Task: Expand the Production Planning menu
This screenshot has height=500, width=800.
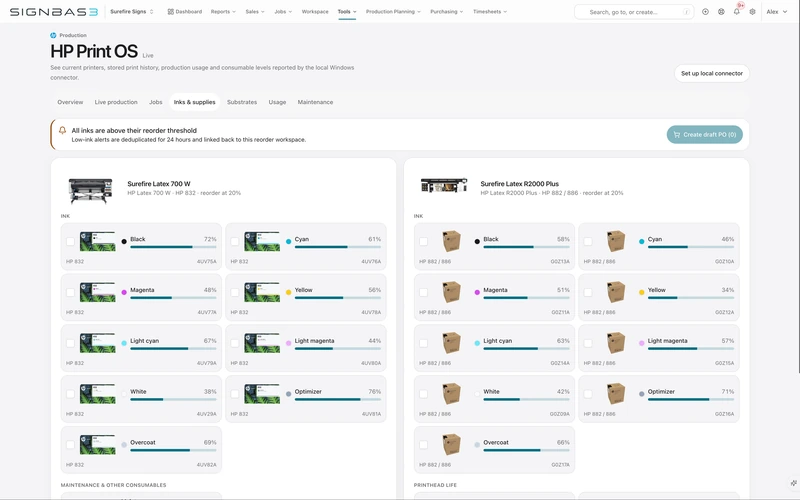Action: click(393, 12)
